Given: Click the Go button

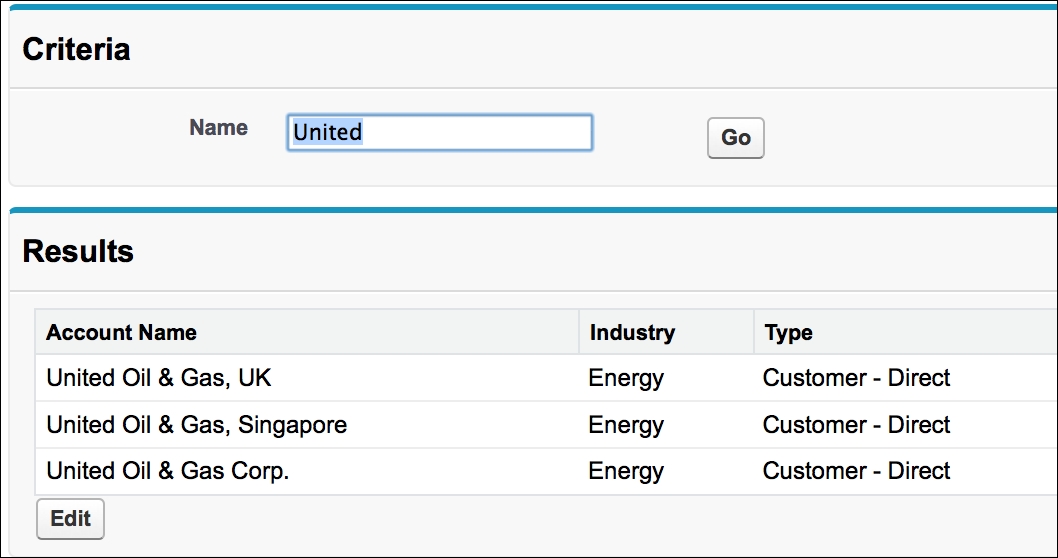Looking at the screenshot, I should (x=735, y=138).
